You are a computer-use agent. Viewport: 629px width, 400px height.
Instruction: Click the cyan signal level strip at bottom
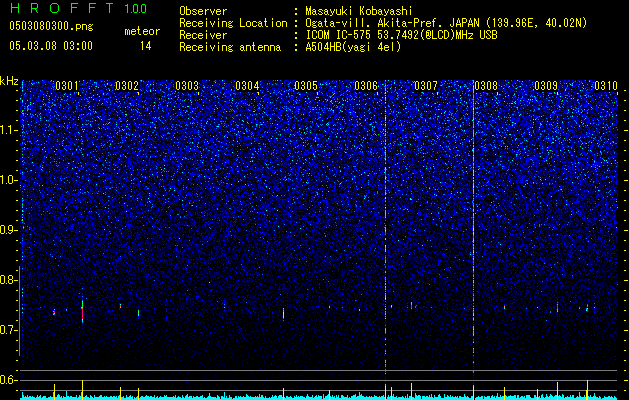click(319, 397)
